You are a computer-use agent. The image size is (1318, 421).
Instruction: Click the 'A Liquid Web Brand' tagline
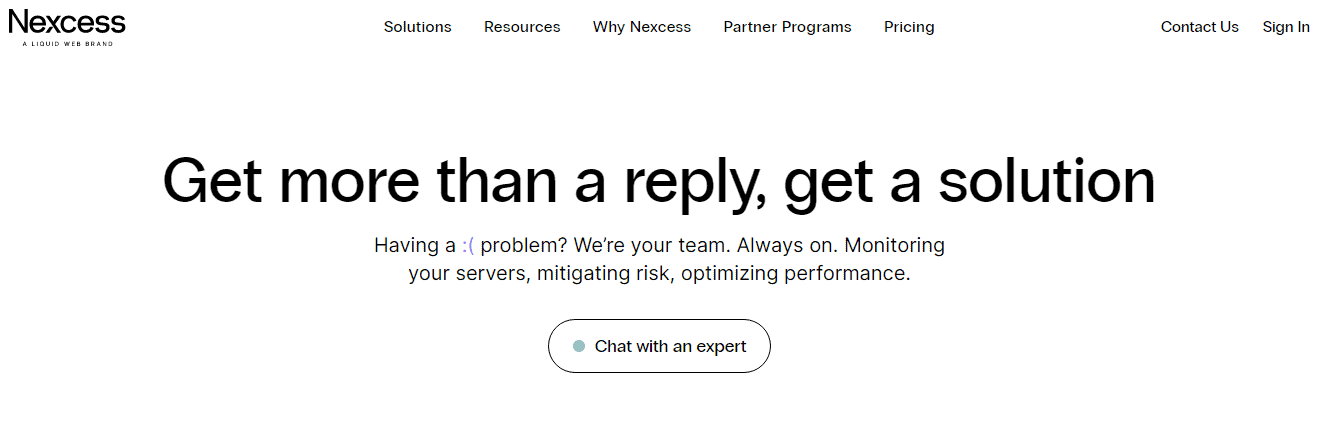tap(68, 44)
